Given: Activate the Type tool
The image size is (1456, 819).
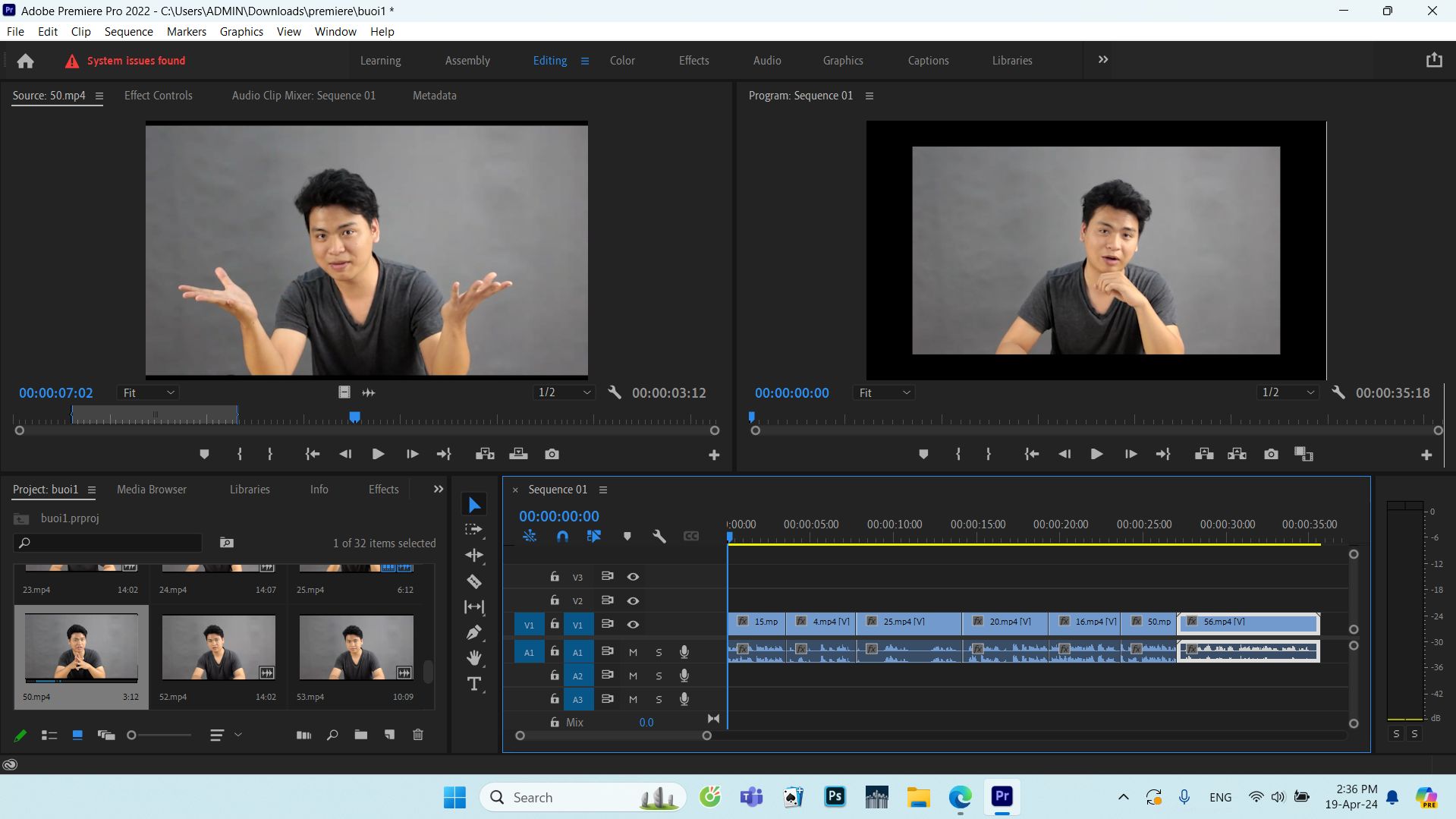Looking at the screenshot, I should coord(474,684).
